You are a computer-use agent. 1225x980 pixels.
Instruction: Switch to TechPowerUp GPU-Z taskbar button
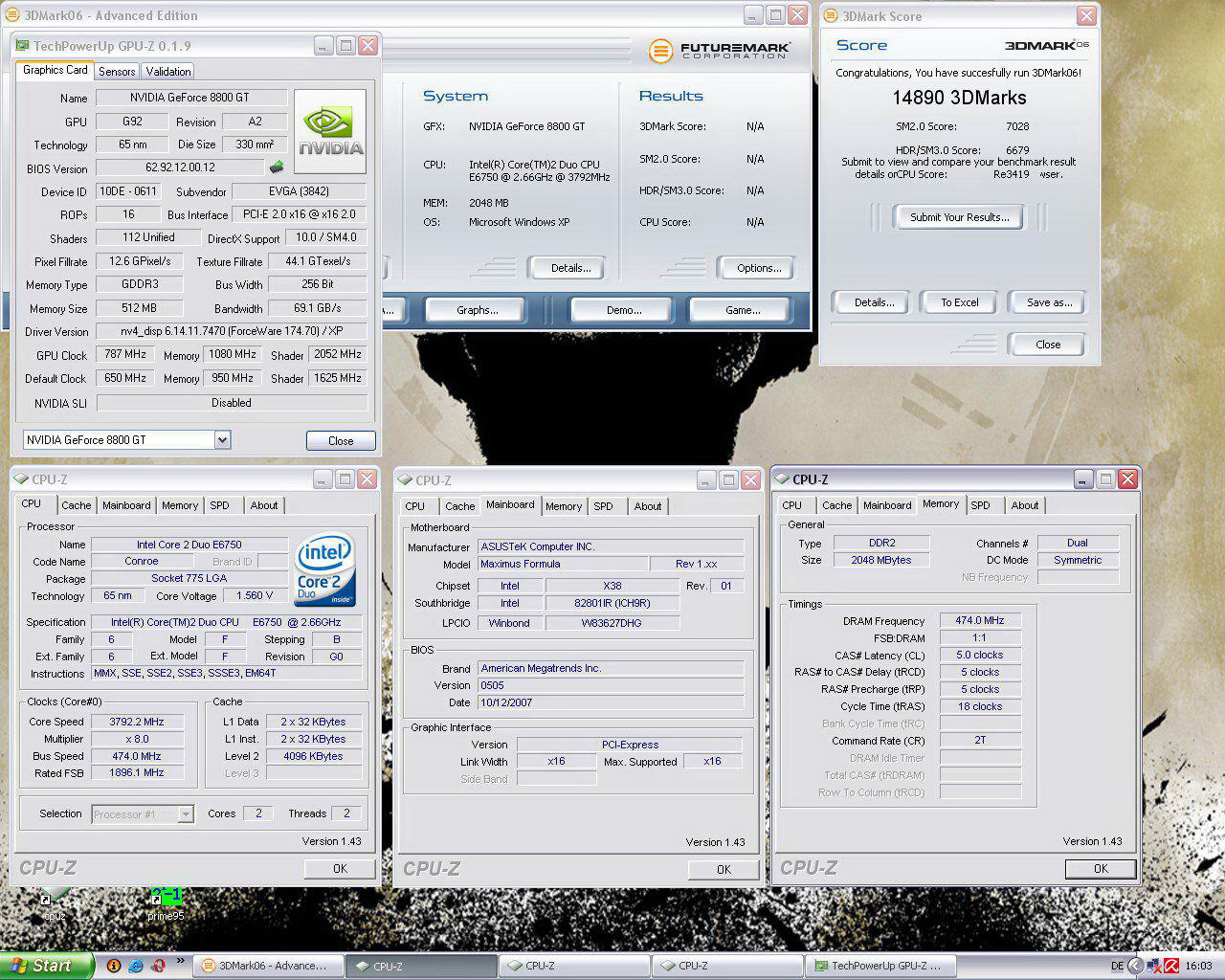(x=880, y=966)
